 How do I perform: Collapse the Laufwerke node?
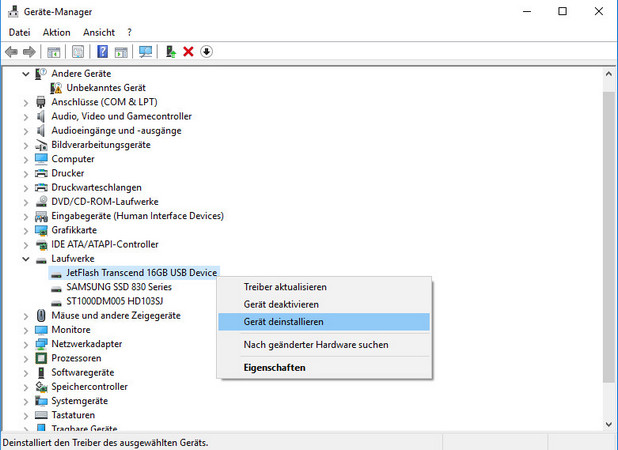coord(26,259)
